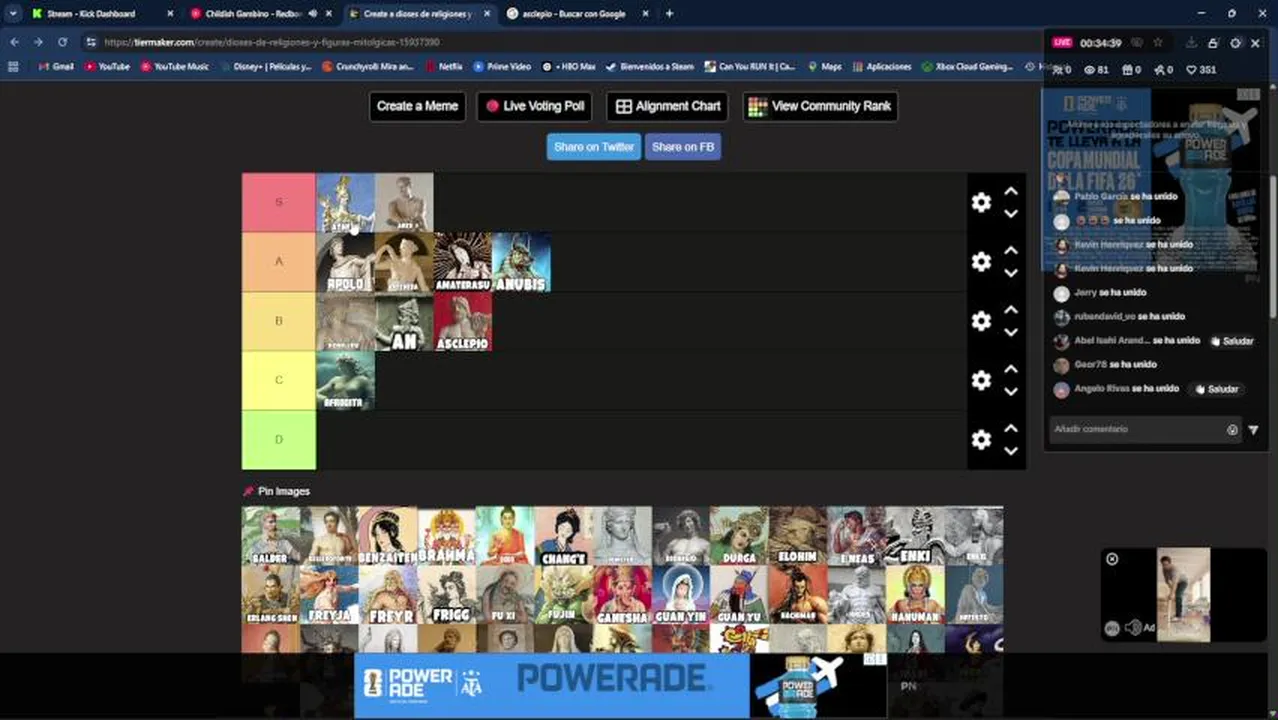
Task: Move S tier row up with arrow
Action: pyautogui.click(x=1011, y=191)
